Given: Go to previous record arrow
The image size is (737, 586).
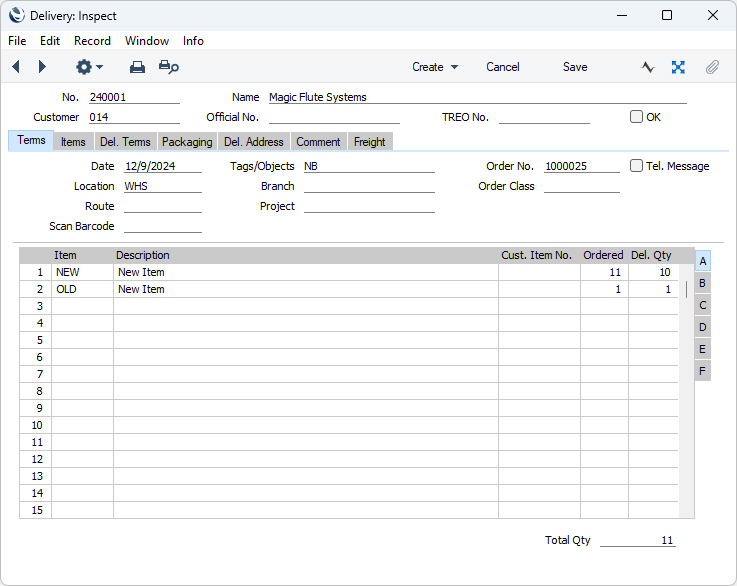Looking at the screenshot, I should coord(16,67).
